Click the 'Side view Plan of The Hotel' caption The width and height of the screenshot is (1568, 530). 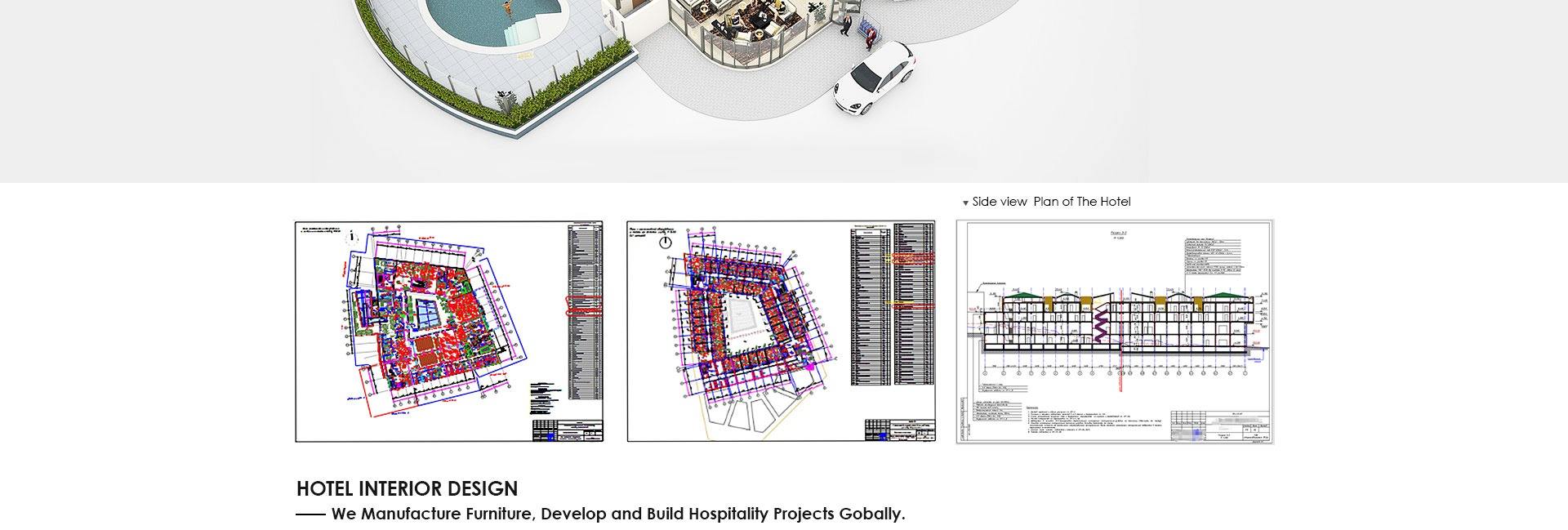click(1051, 202)
